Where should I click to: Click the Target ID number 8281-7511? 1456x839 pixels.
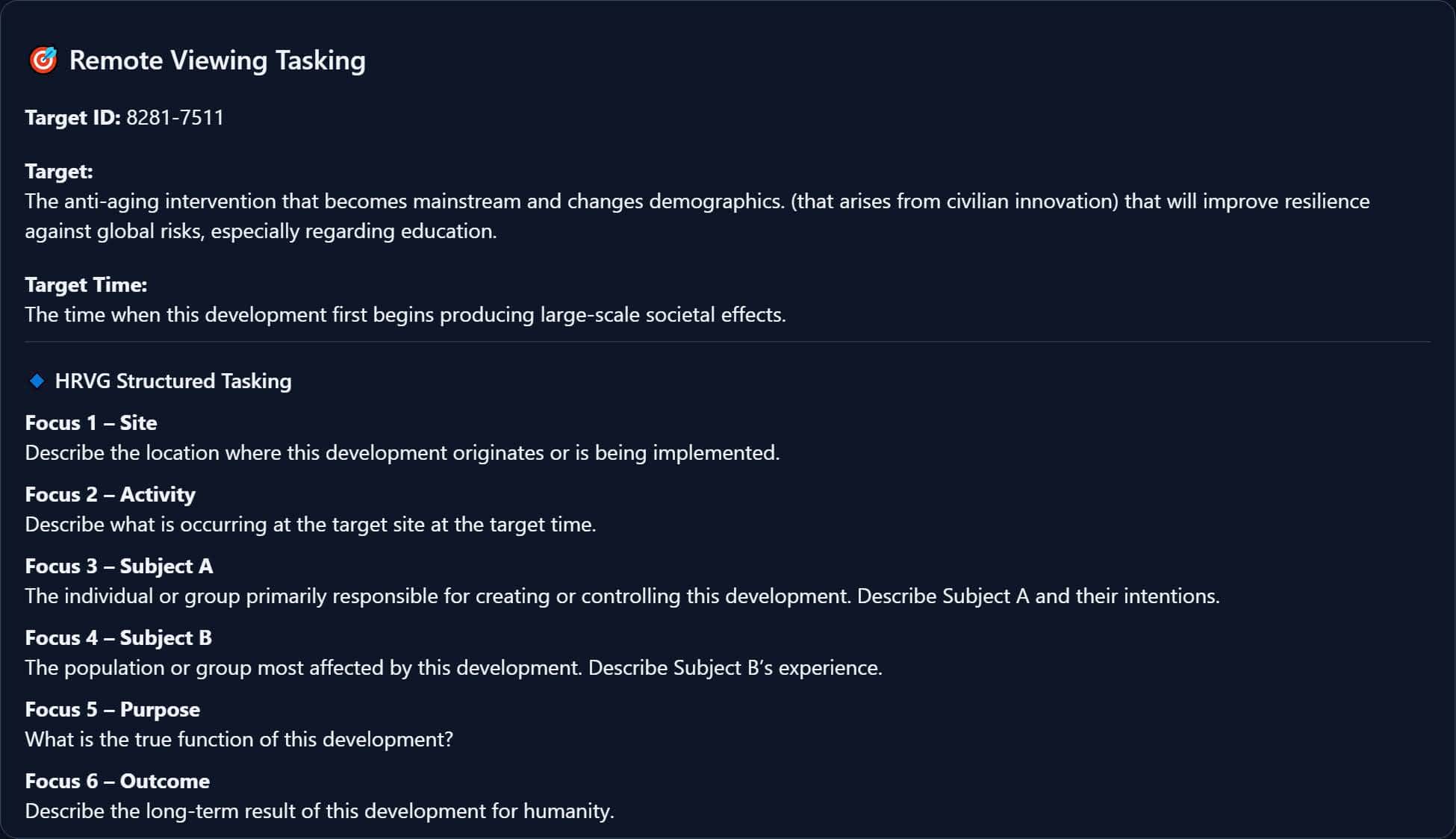(175, 118)
